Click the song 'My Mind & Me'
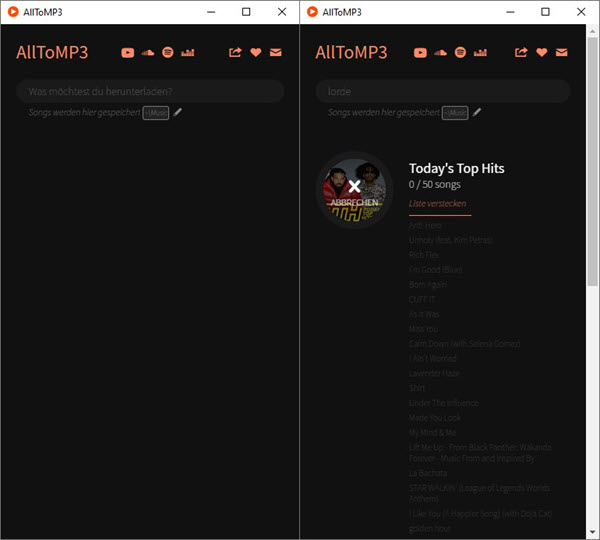The image size is (600, 540). [x=432, y=433]
